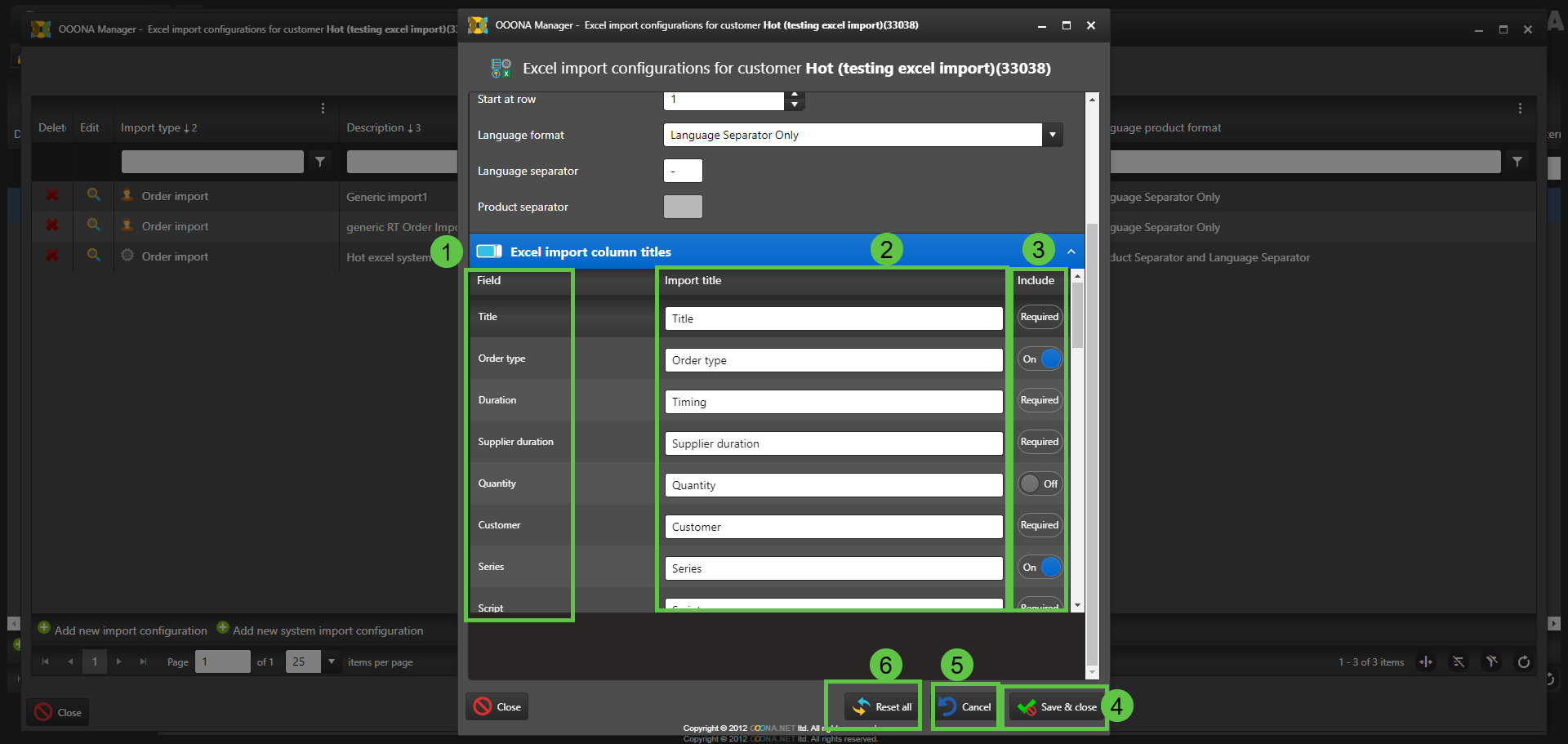Click the Add new import configuration icon

44,628
